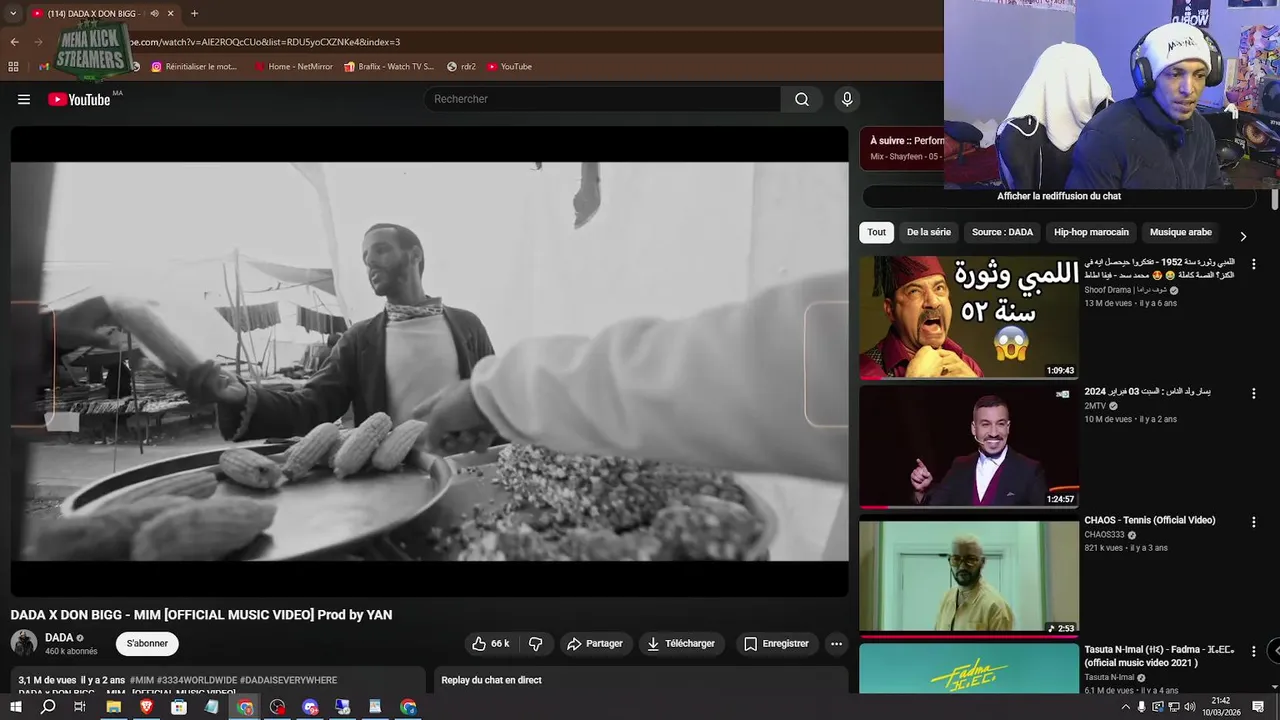This screenshot has height=720, width=1280.
Task: Click #MIM hashtag in description
Action: pyautogui.click(x=141, y=680)
